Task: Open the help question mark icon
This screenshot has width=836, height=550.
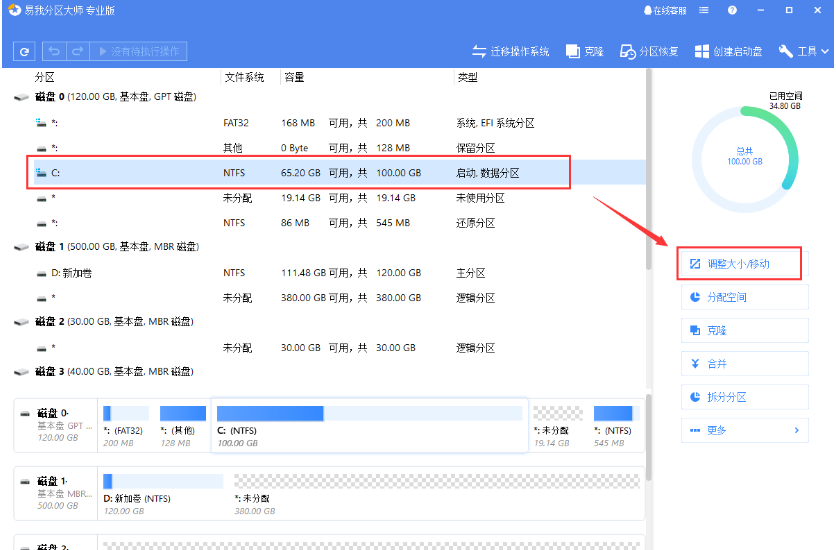Action: (x=732, y=10)
